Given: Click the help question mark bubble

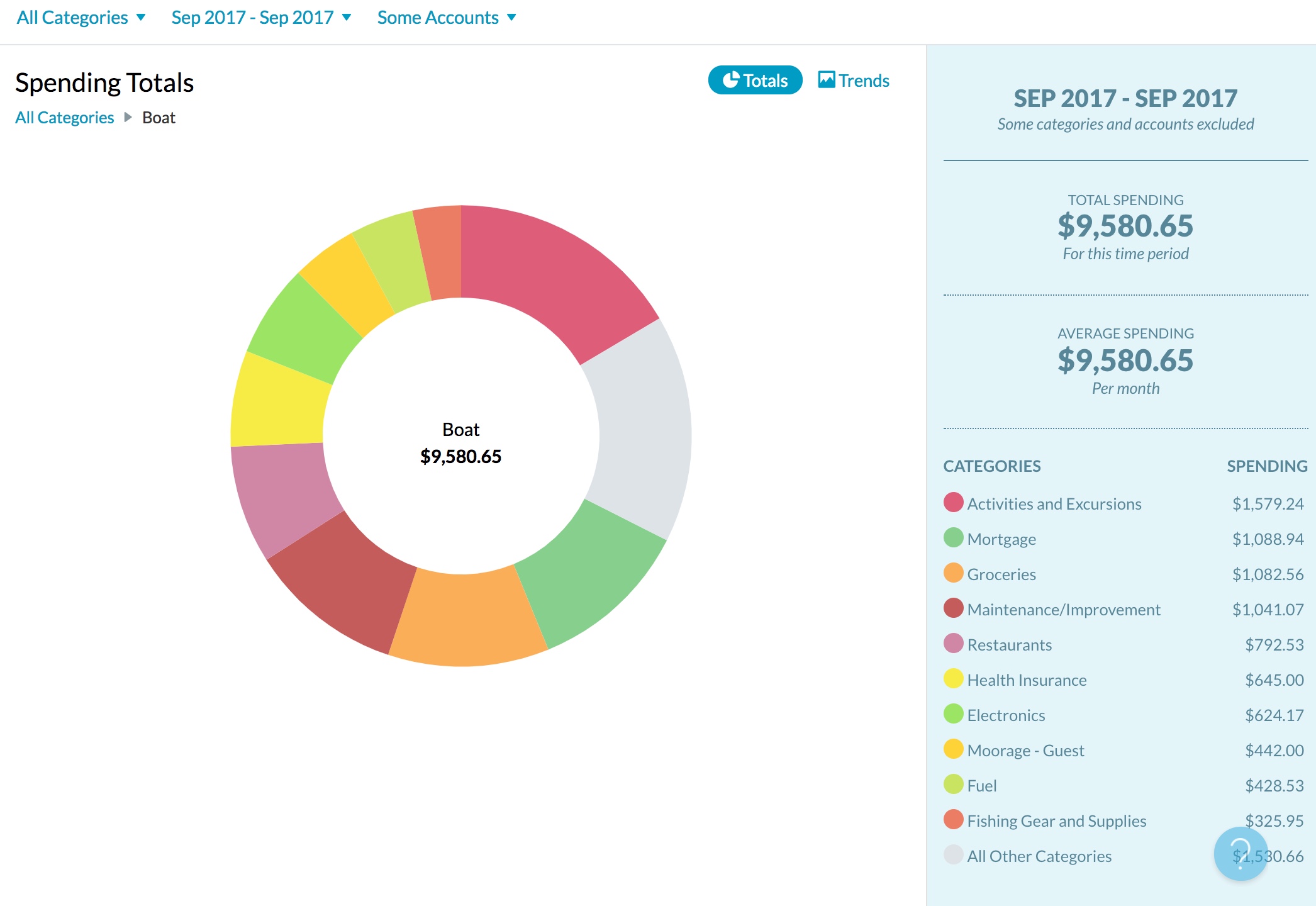Looking at the screenshot, I should pyautogui.click(x=1240, y=853).
